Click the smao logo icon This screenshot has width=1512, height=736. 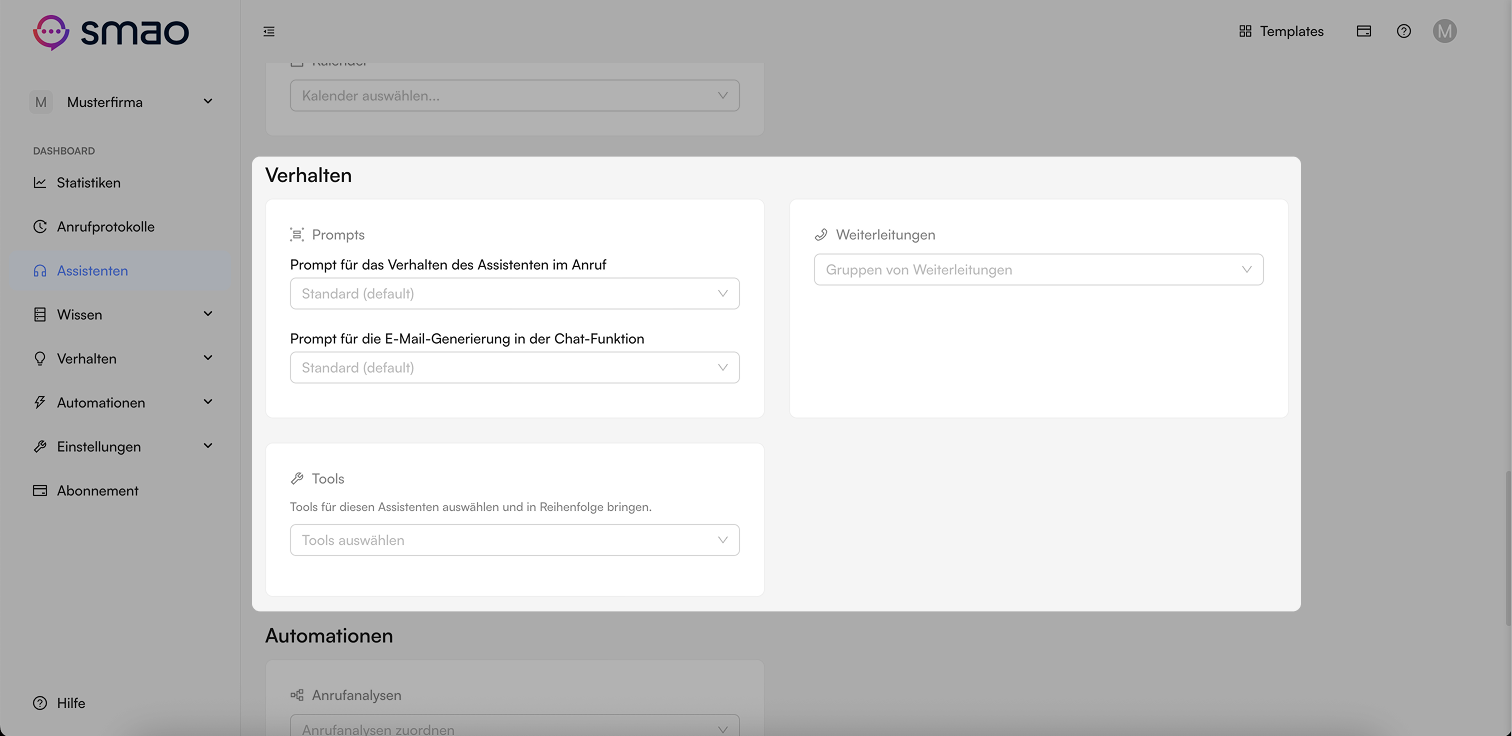click(x=50, y=32)
